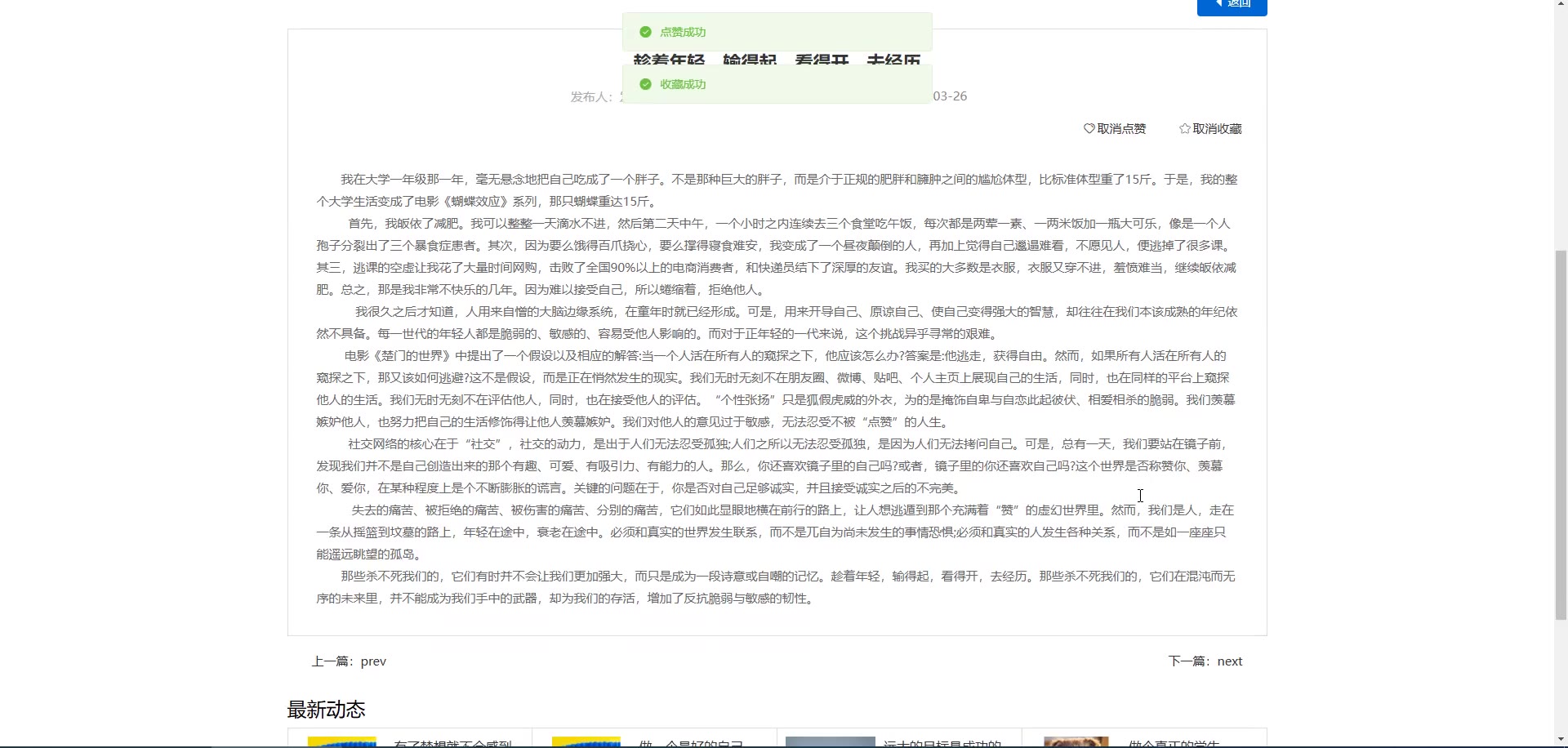The width and height of the screenshot is (1568, 748).
Task: Click the green check icon beside 点赞成功
Action: [x=645, y=32]
